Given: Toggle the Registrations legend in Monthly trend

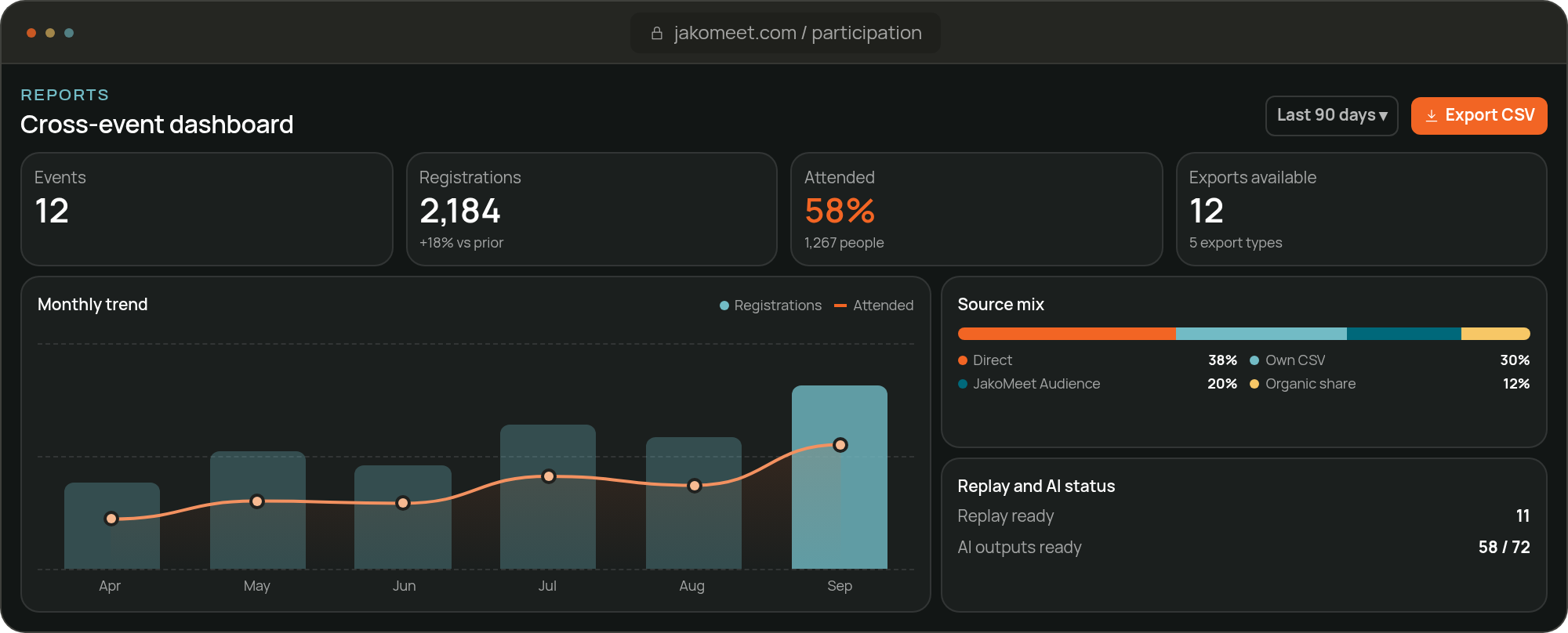Looking at the screenshot, I should [771, 306].
